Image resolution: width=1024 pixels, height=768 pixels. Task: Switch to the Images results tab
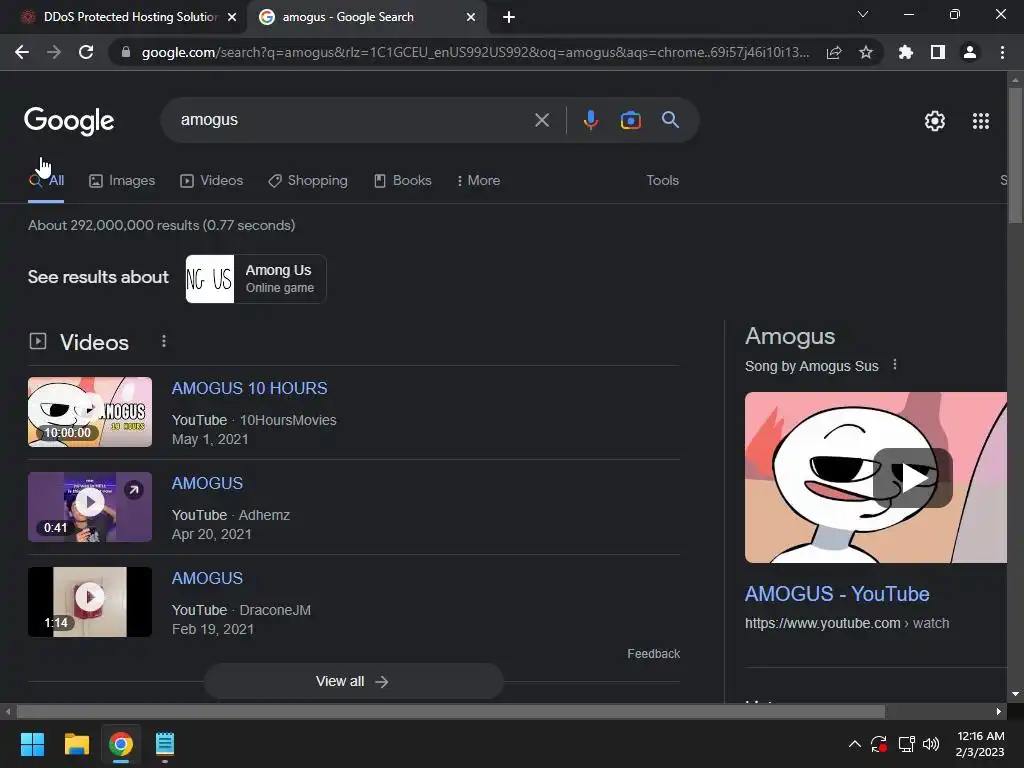point(122,180)
